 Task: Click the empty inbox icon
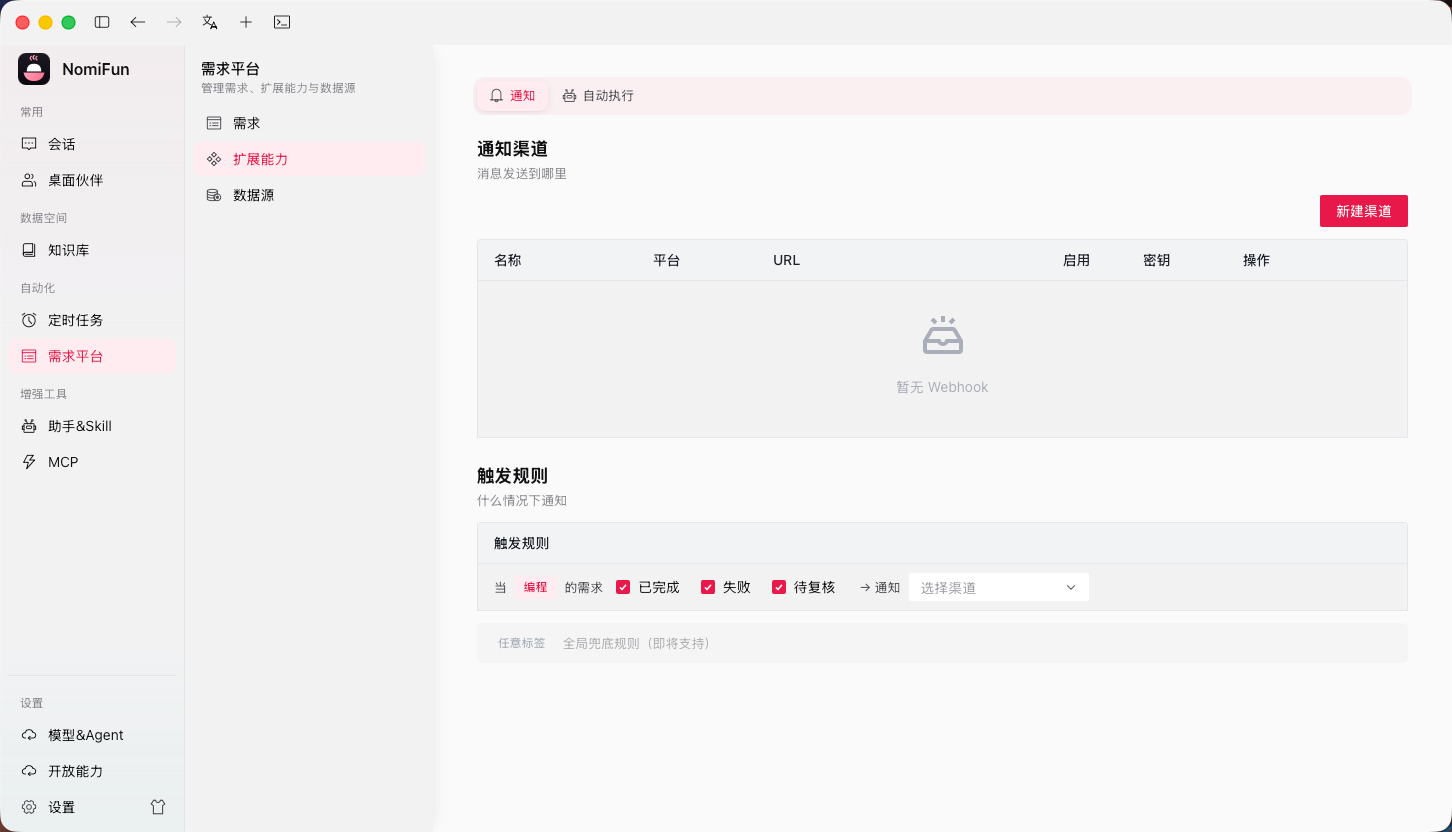coord(943,336)
